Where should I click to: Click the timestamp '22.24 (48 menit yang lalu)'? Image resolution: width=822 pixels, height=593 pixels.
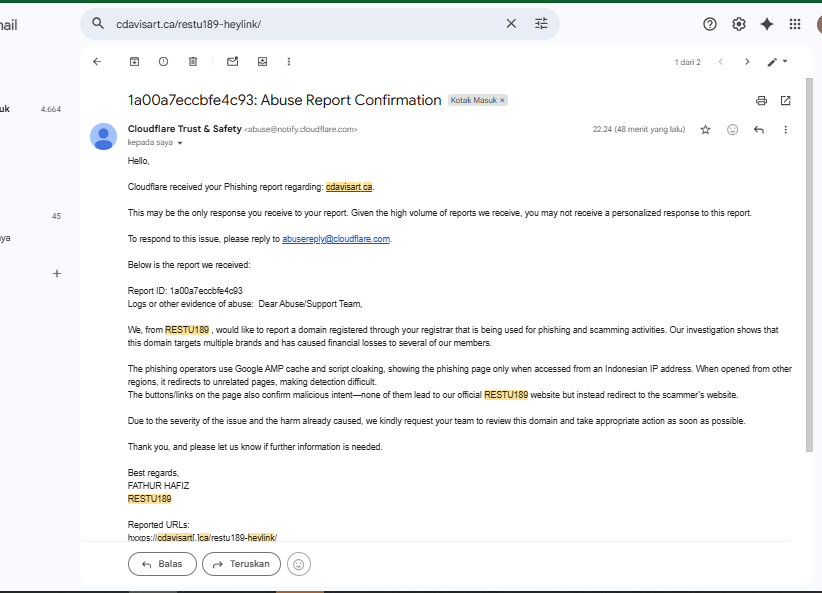coord(639,130)
